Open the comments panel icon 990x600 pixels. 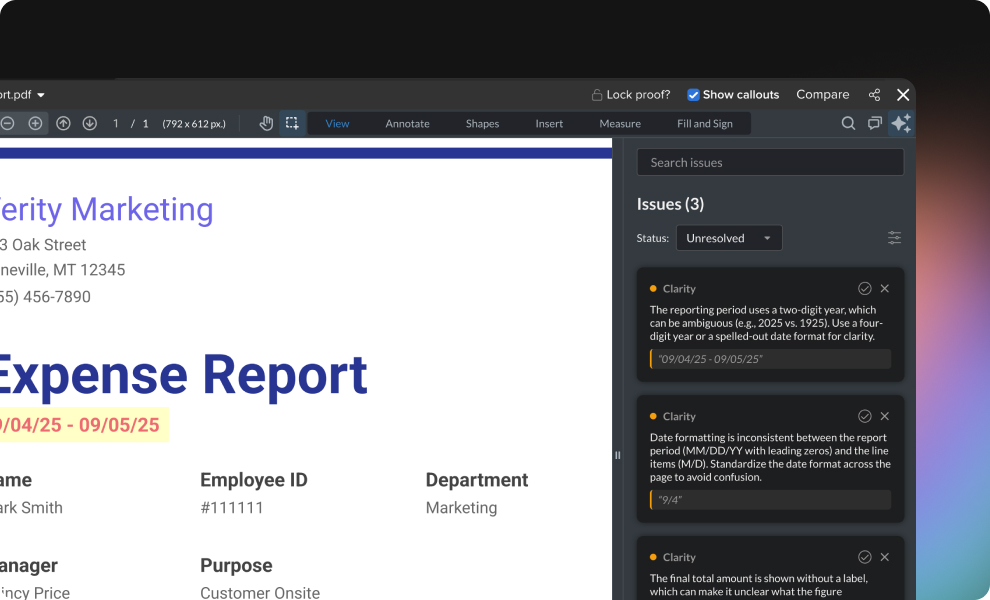[874, 123]
